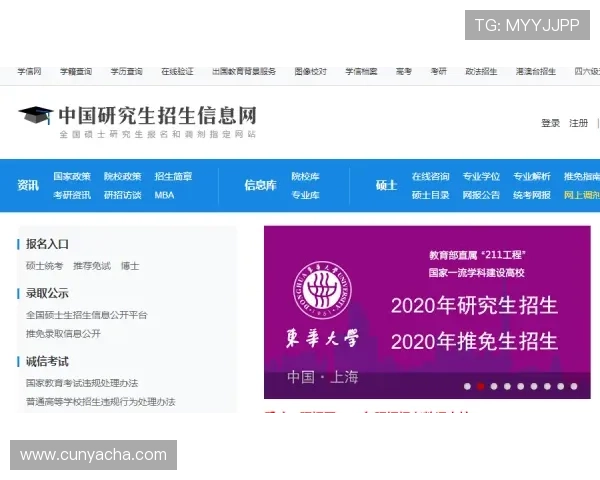Open 推荐免试 registration link
This screenshot has width=600, height=480.
point(92,266)
